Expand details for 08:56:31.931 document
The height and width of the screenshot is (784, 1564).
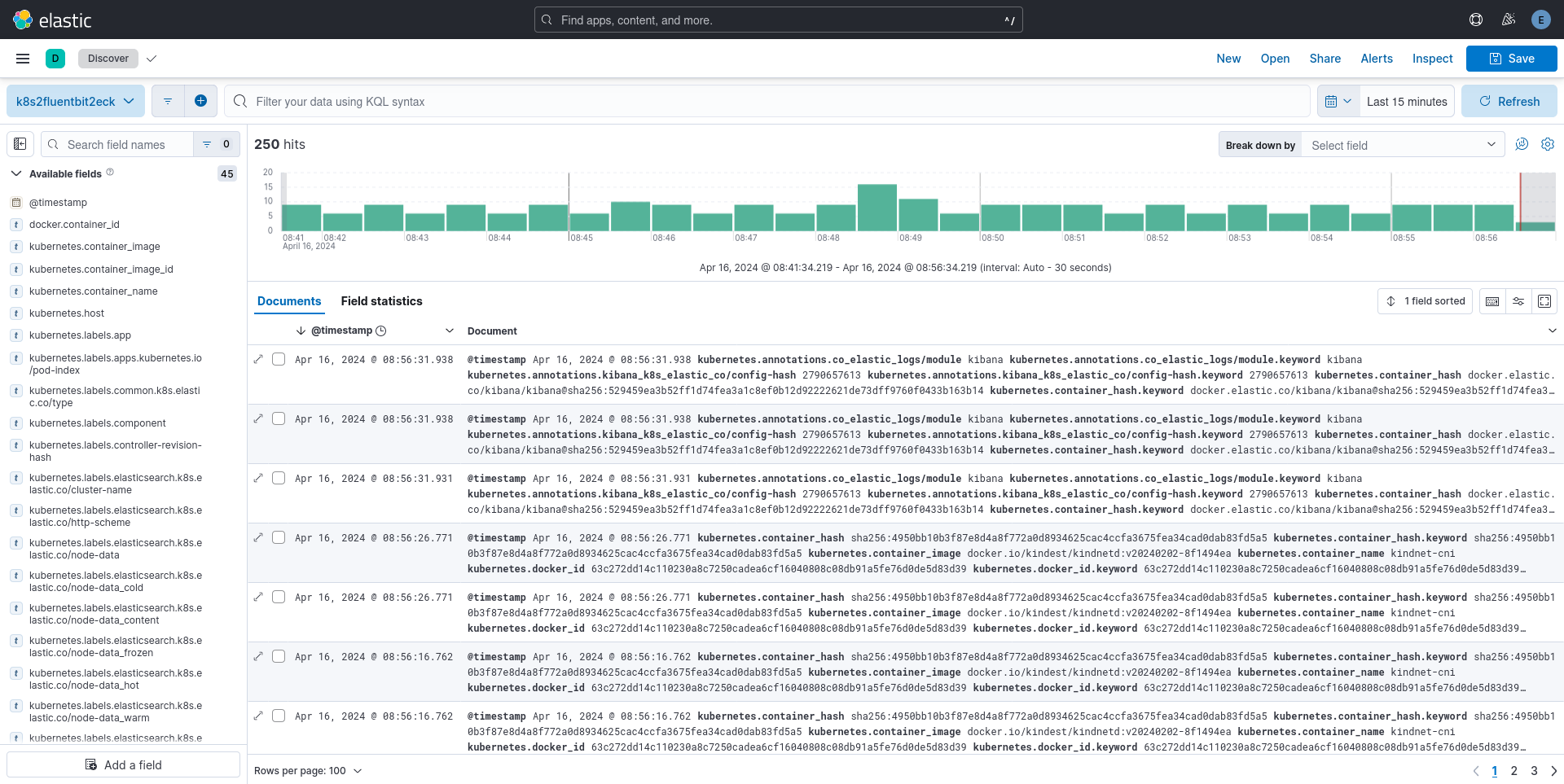click(258, 478)
